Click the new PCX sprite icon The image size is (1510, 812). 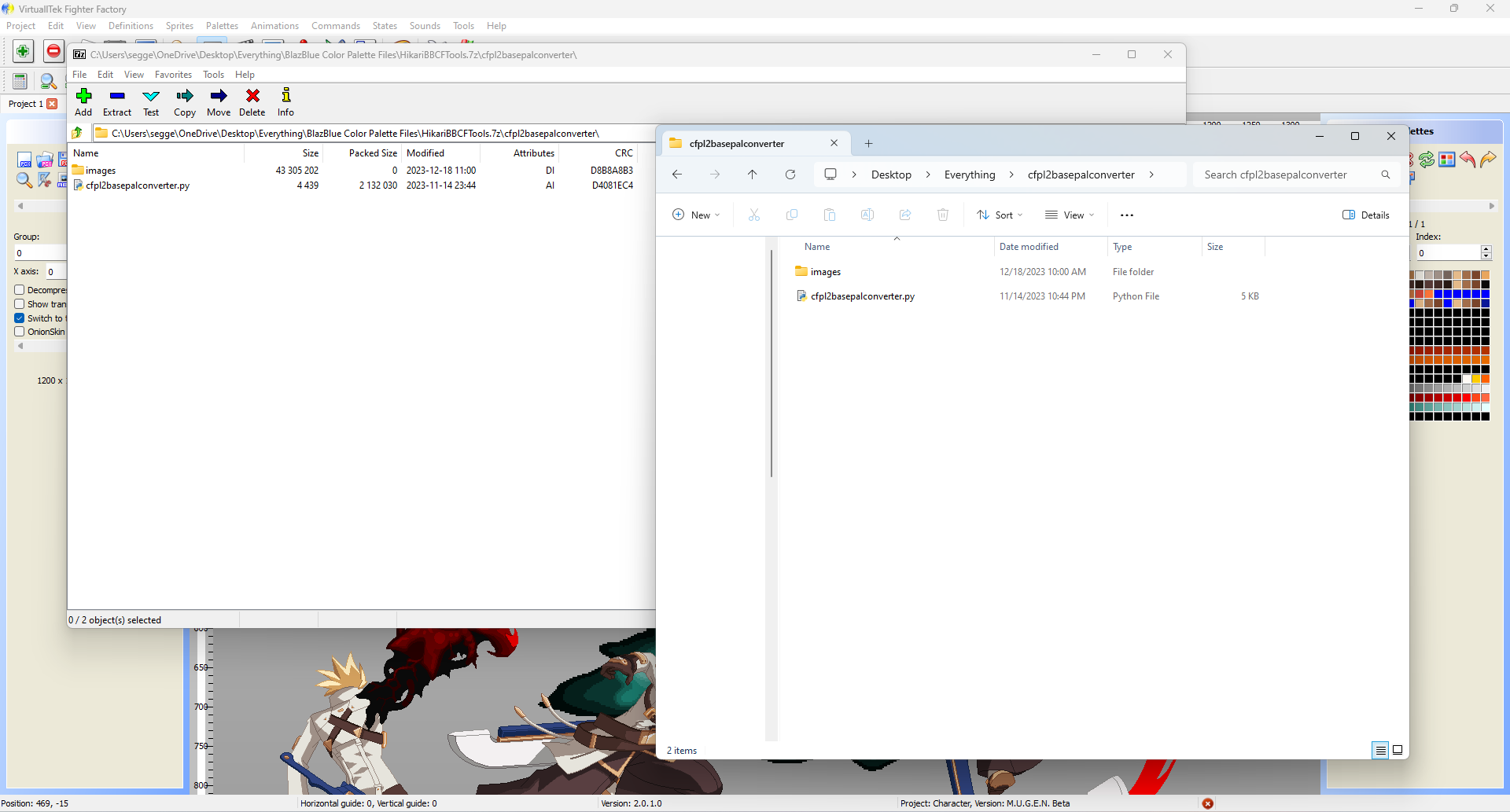24,160
